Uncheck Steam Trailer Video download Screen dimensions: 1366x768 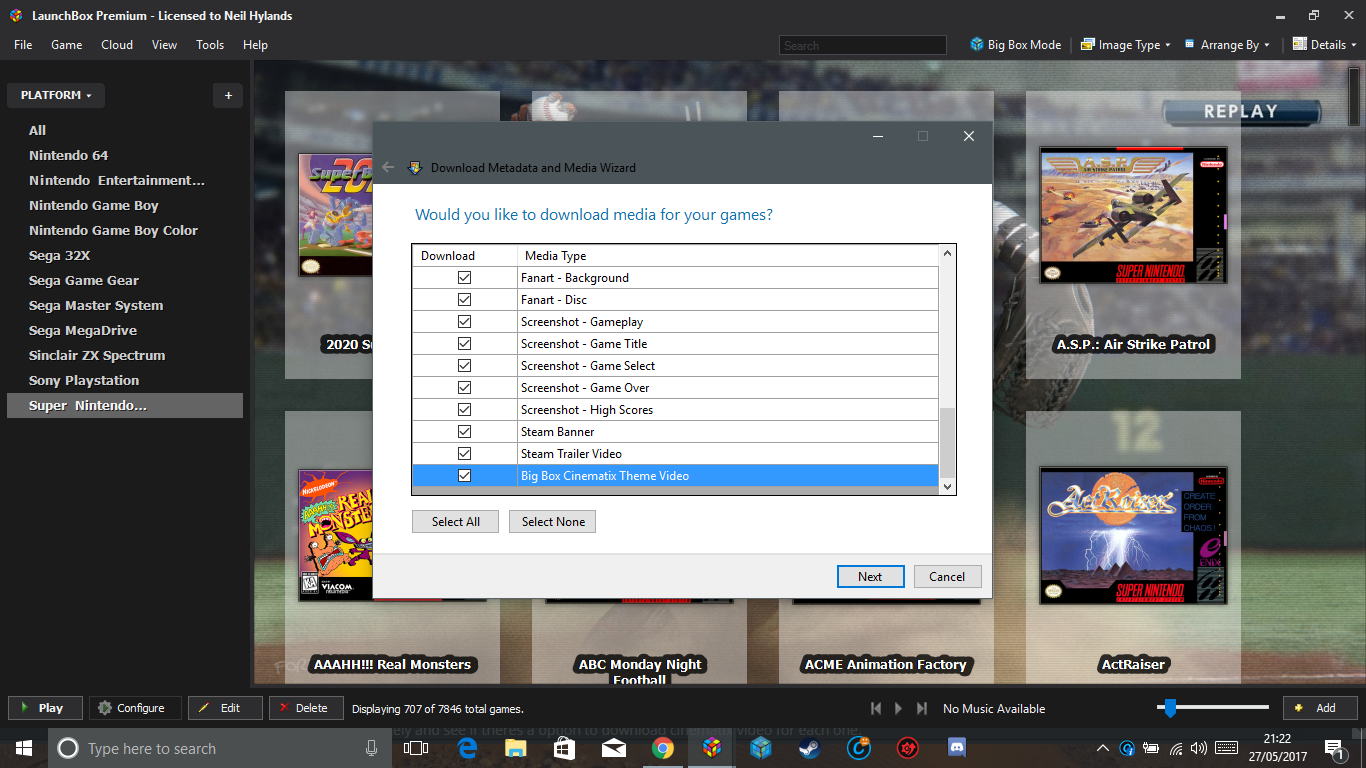pyautogui.click(x=464, y=454)
